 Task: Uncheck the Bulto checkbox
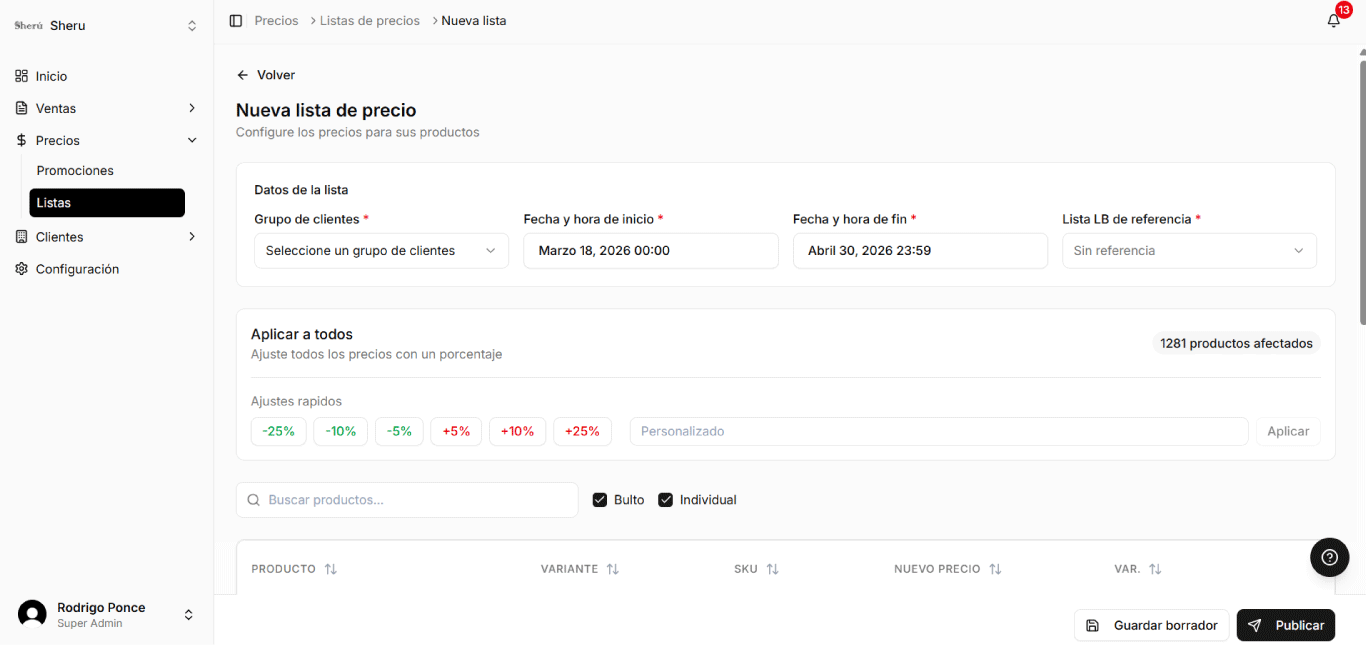600,500
